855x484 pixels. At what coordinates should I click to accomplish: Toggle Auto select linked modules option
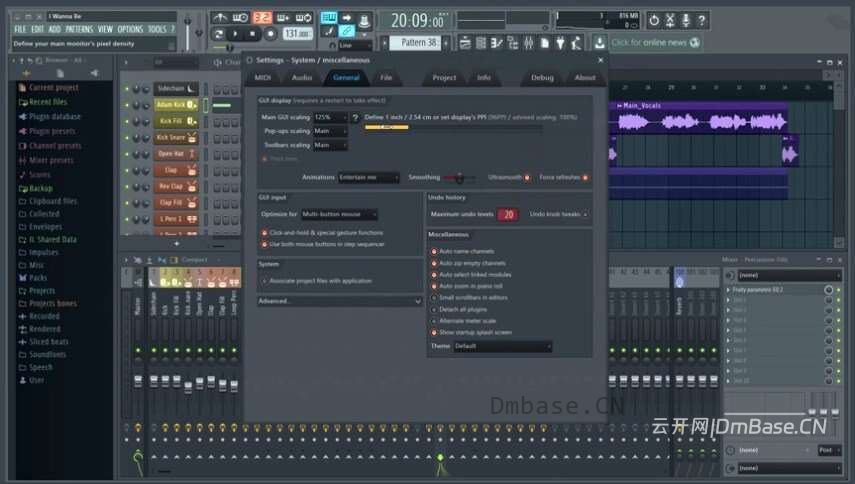click(434, 275)
